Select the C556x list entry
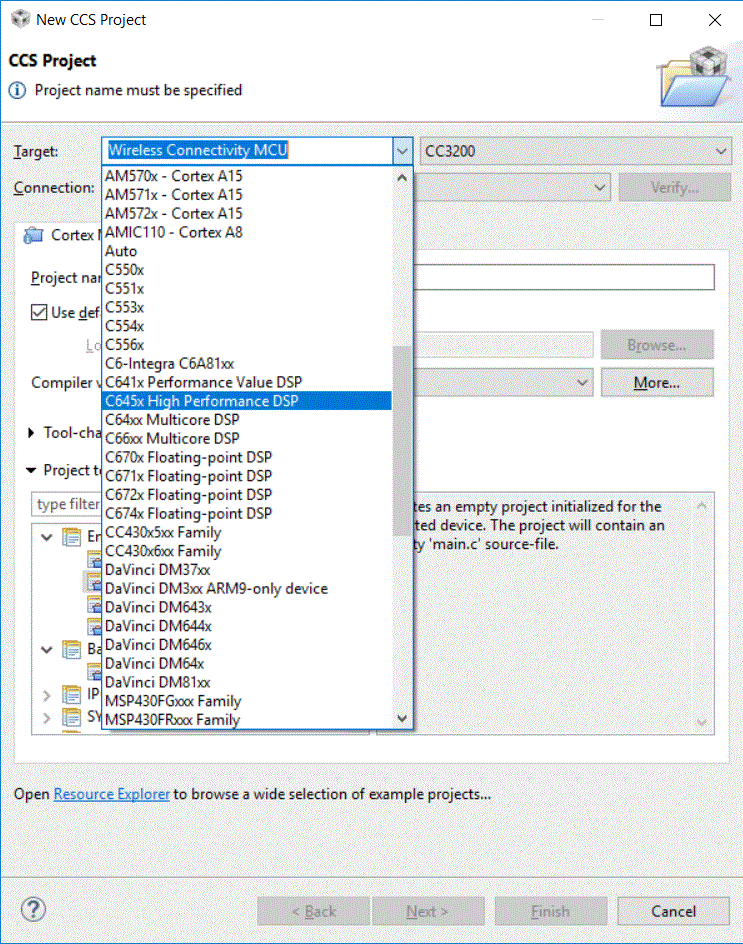 coord(247,344)
